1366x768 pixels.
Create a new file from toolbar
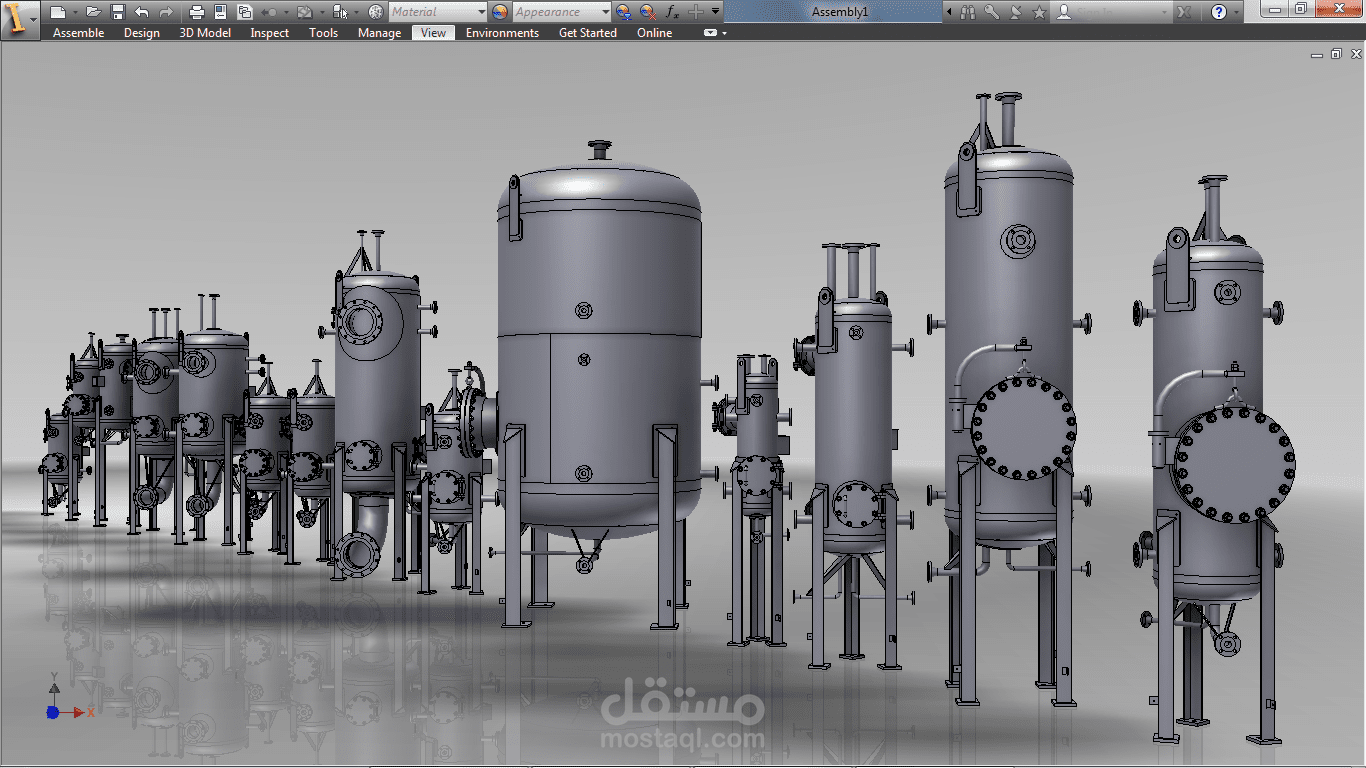(58, 12)
